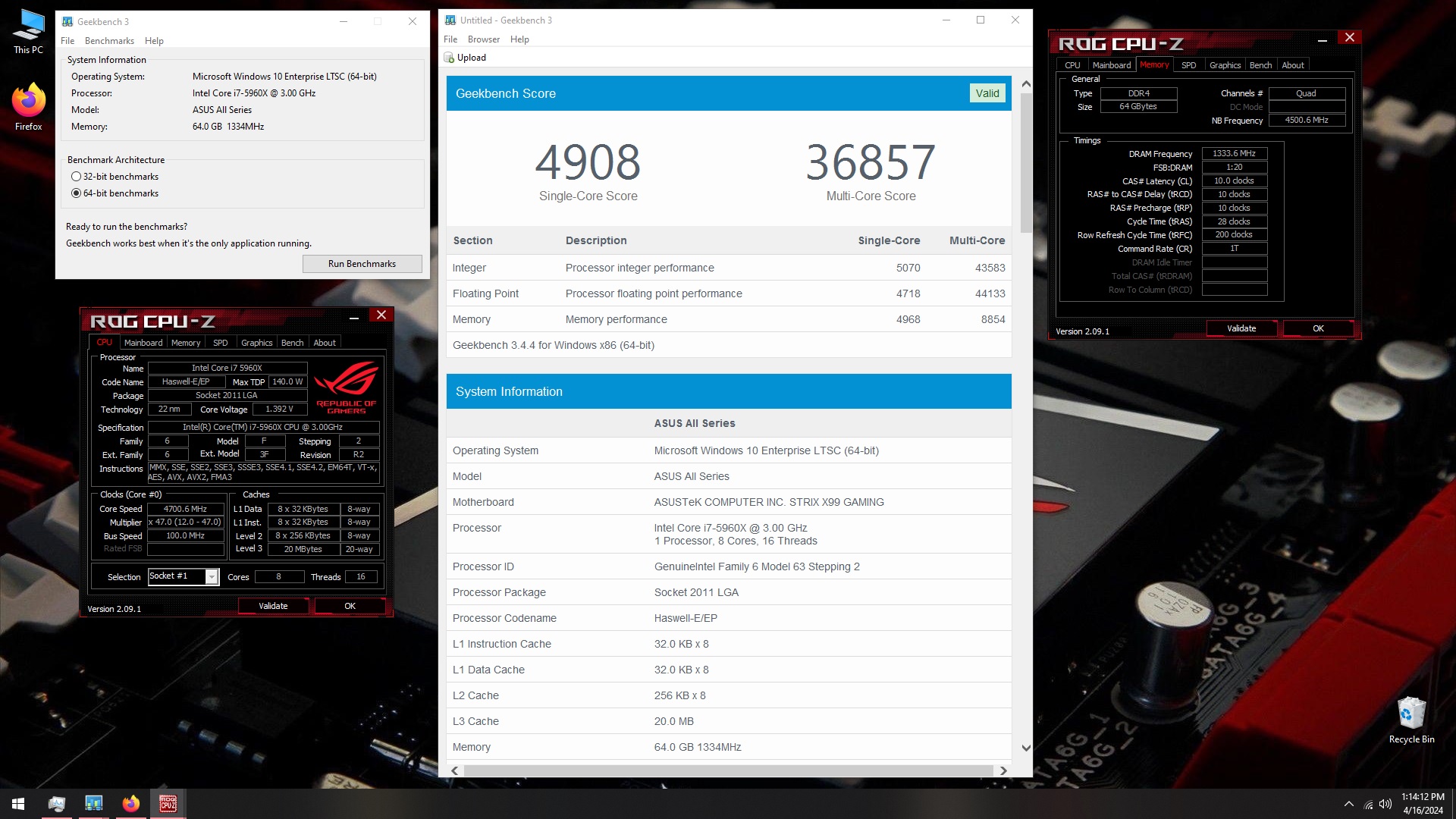Show hidden system tray icons
Viewport: 1456px width, 819px height.
[x=1348, y=804]
